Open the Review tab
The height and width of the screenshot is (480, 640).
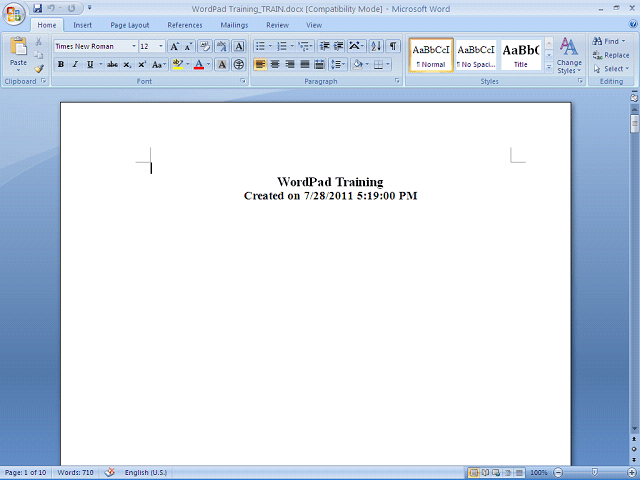[x=278, y=25]
